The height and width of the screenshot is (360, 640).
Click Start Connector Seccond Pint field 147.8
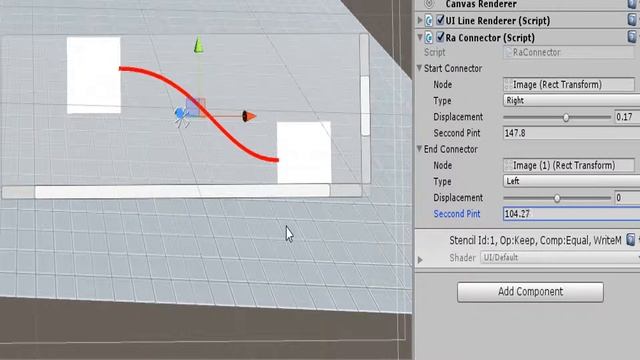[x=571, y=133]
